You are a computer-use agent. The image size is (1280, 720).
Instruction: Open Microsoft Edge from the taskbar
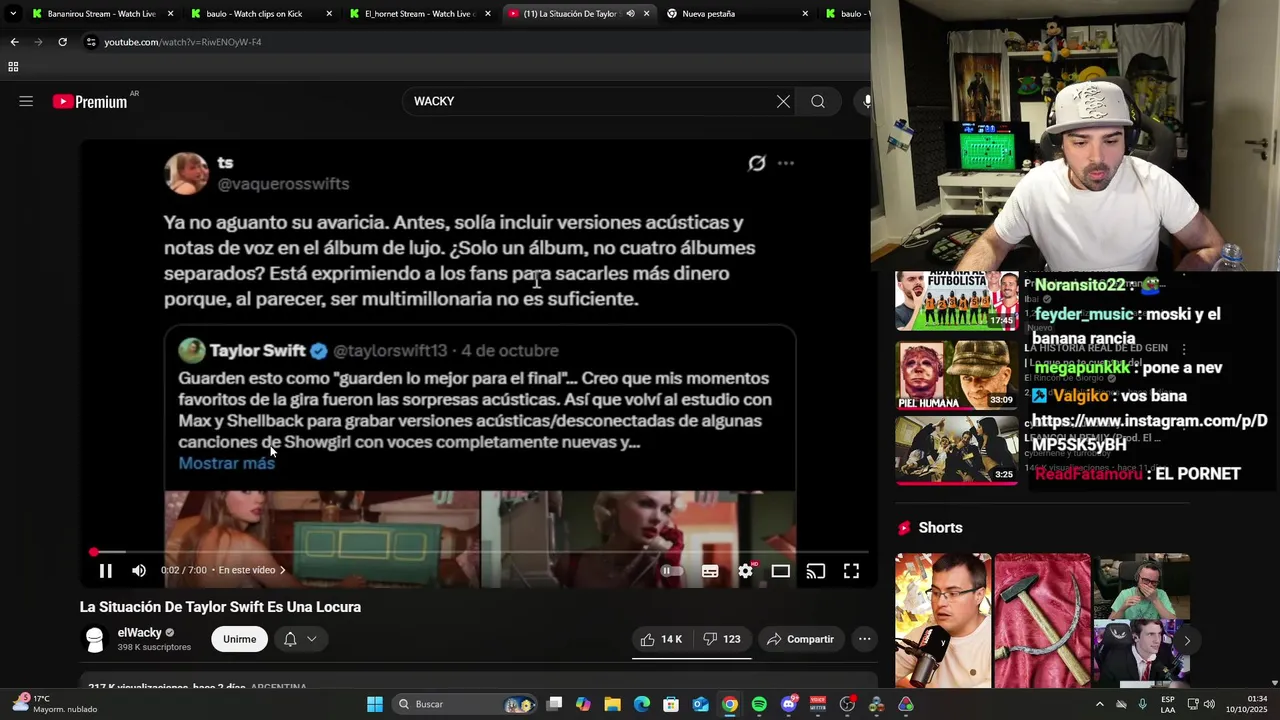point(642,704)
